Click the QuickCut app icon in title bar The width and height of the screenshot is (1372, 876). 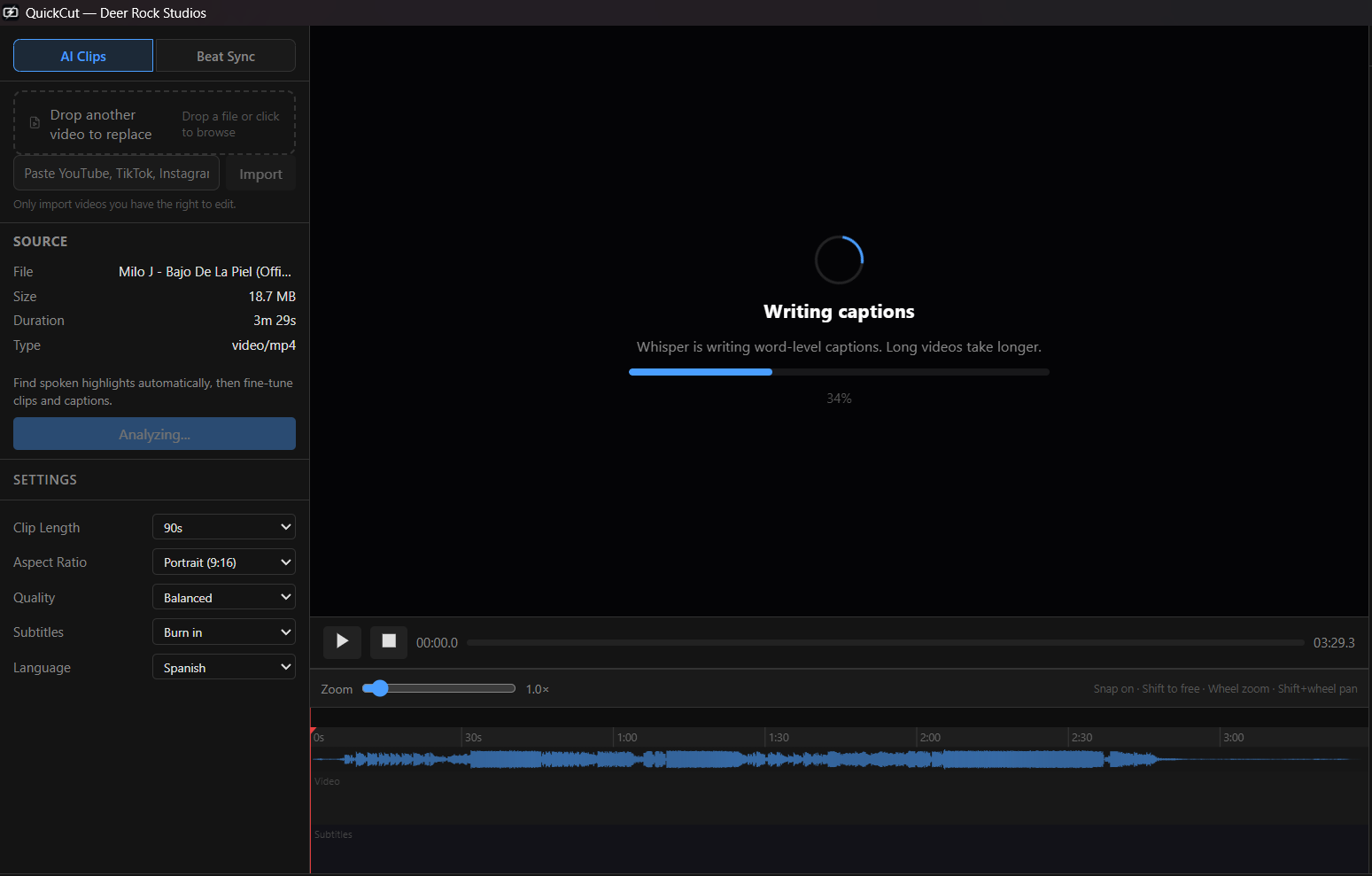[x=11, y=12]
